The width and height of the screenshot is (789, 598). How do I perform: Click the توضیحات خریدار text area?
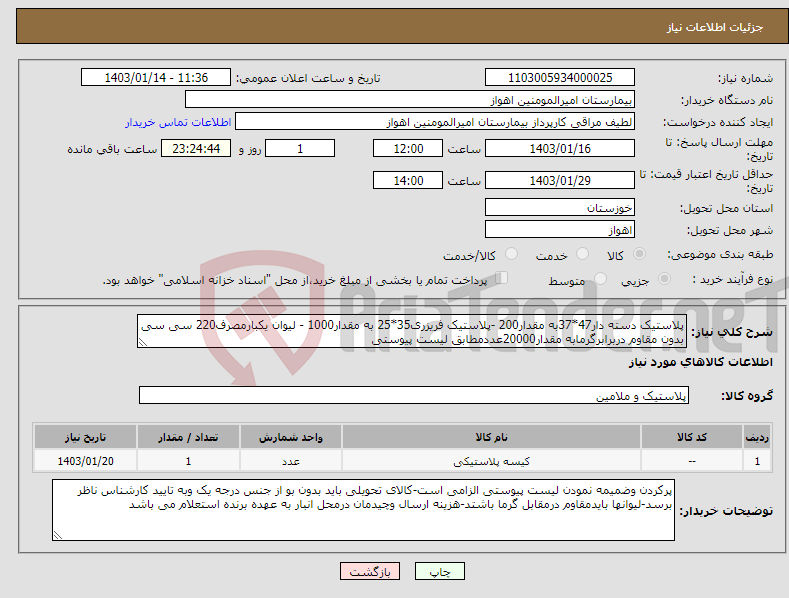(x=363, y=510)
